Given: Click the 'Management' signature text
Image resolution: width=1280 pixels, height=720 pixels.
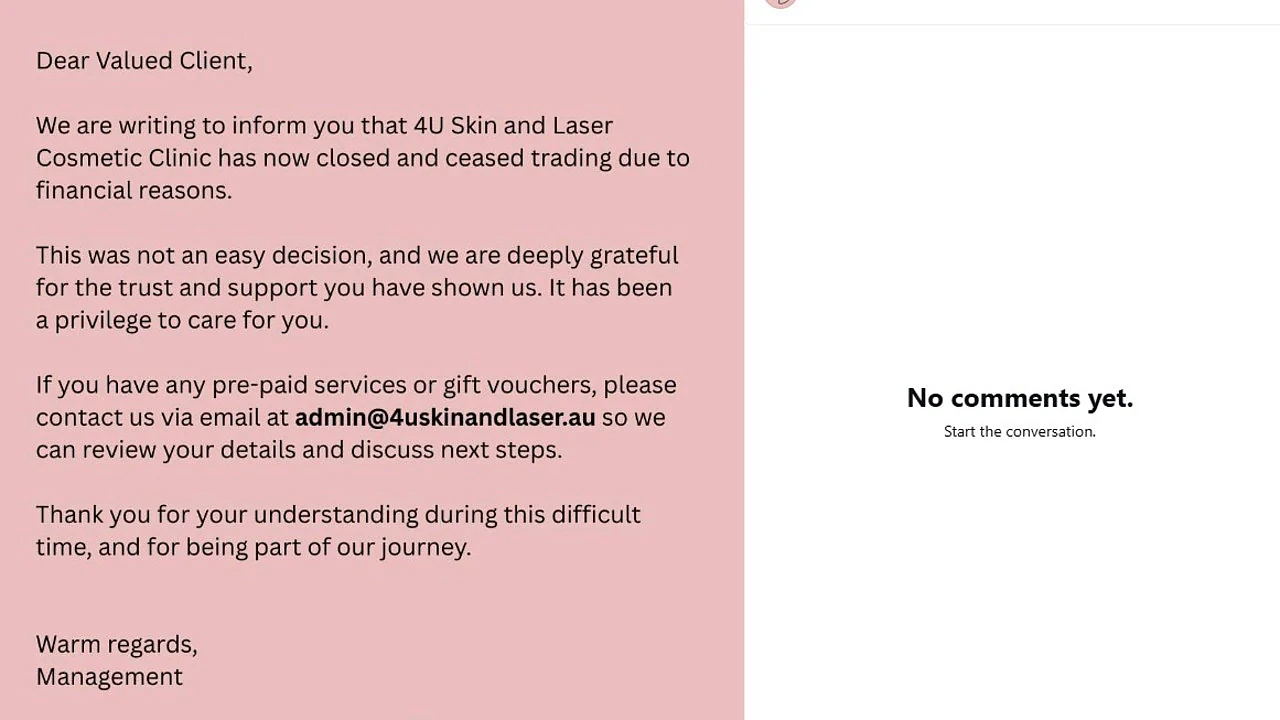Looking at the screenshot, I should (109, 677).
